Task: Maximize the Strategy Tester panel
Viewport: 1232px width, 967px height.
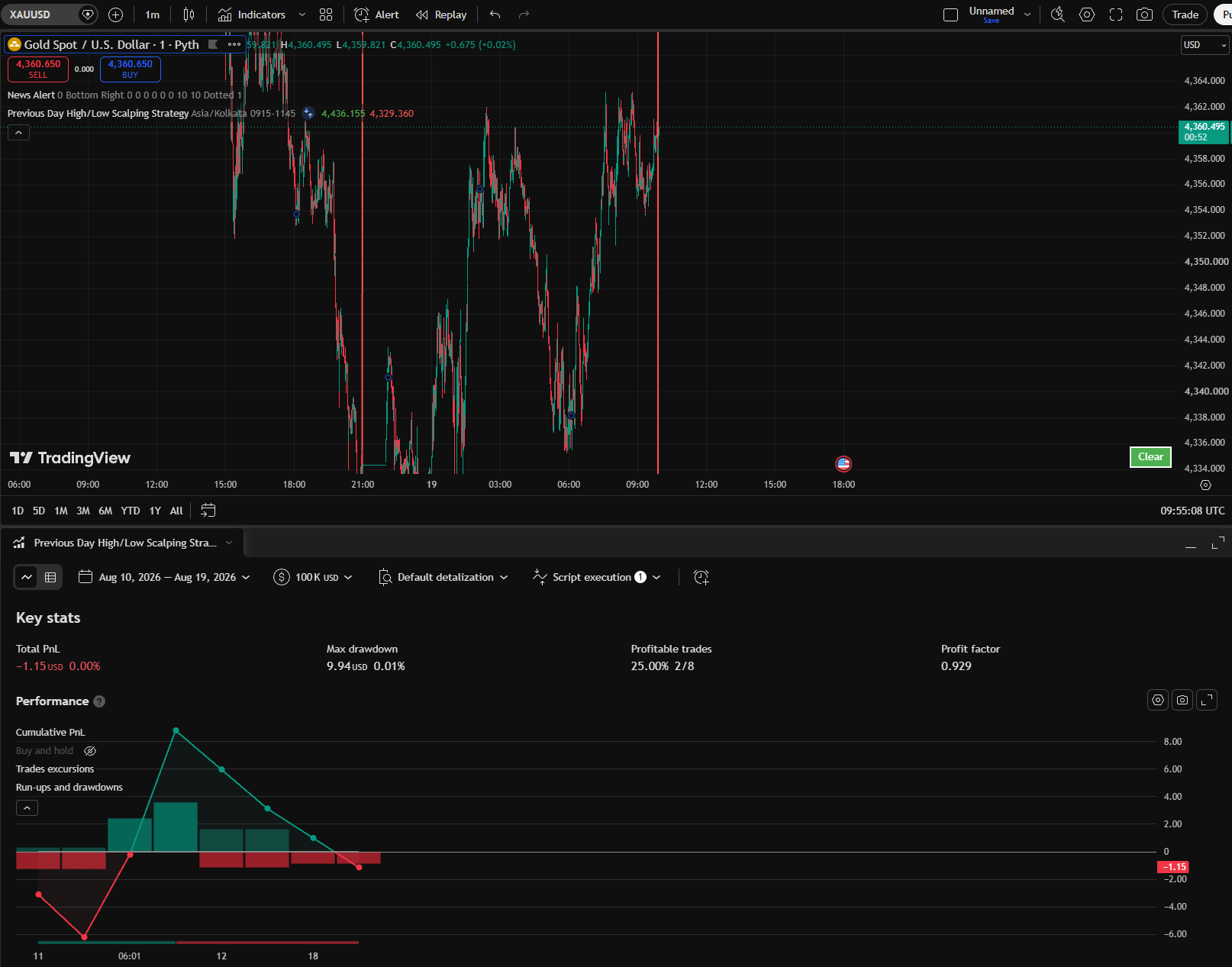Action: click(x=1217, y=543)
